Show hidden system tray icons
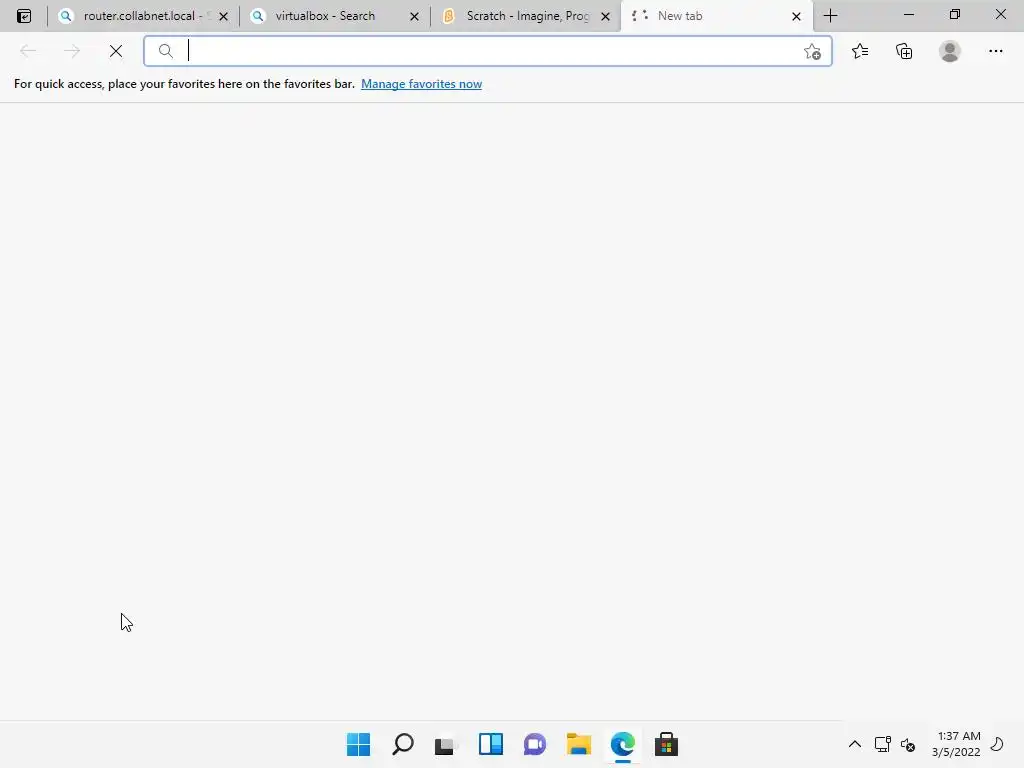This screenshot has width=1024, height=768. tap(854, 744)
